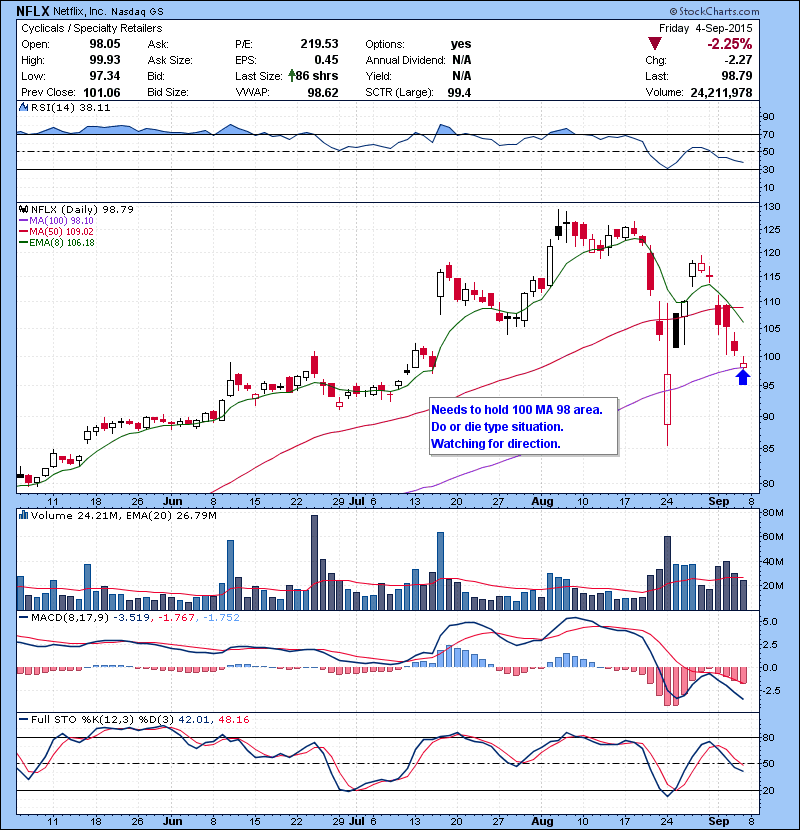Click the Options value 'yes'
This screenshot has width=800, height=830.
click(x=461, y=44)
